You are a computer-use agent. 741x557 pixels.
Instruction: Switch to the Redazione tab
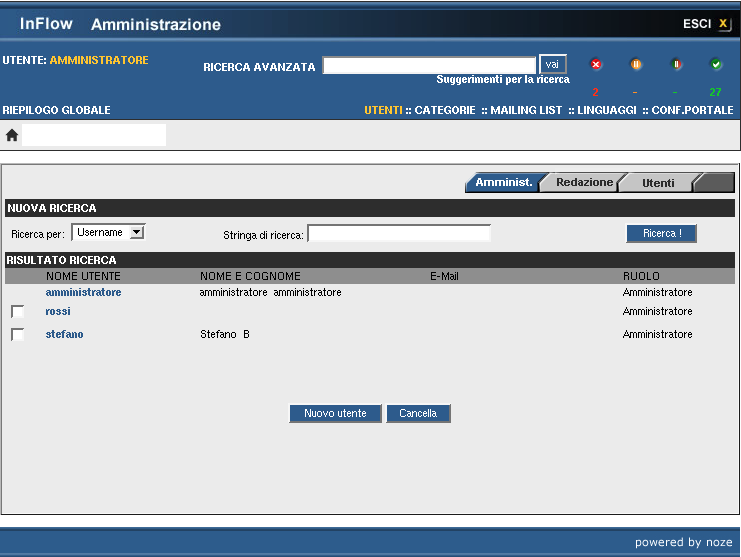click(x=584, y=182)
